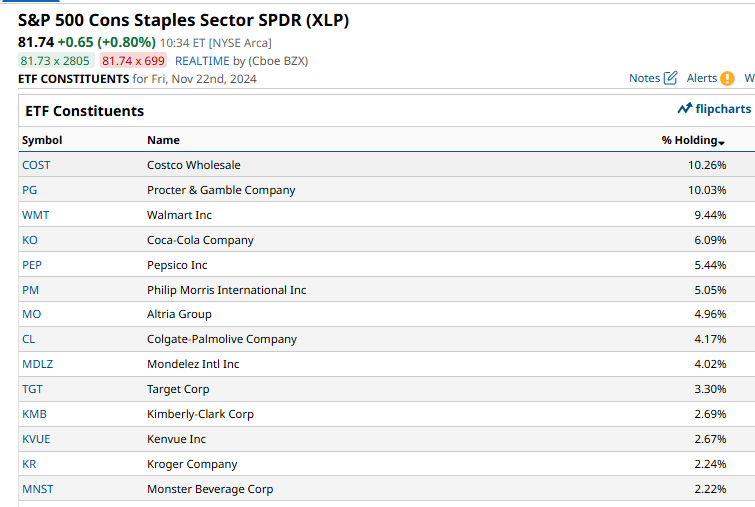
Task: Select the Kimberly-Clark Corp name cell
Action: (x=200, y=415)
